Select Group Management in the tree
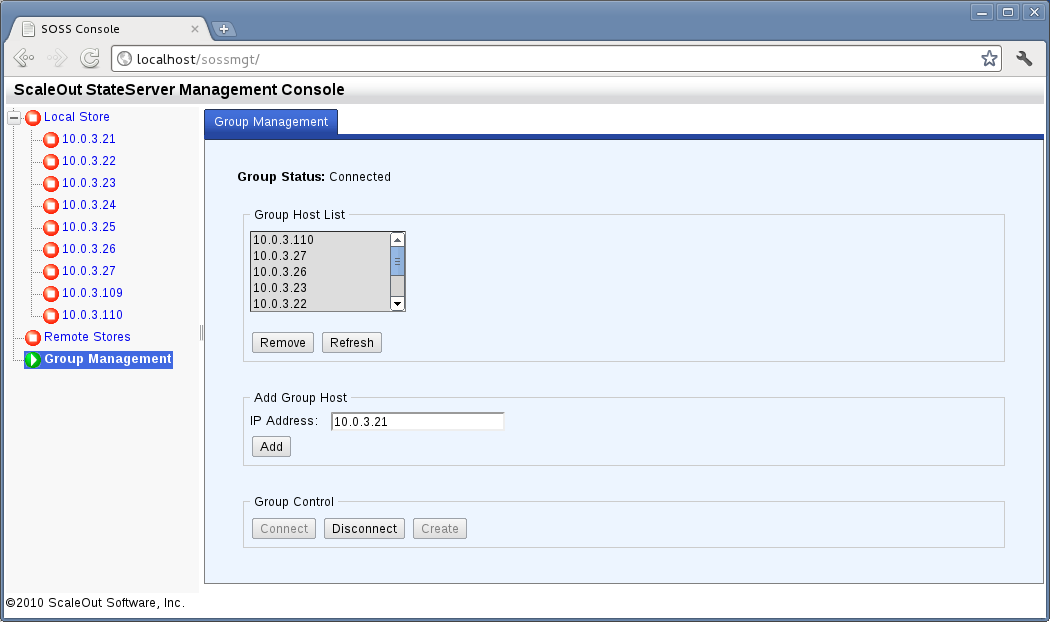This screenshot has width=1050, height=622. point(108,359)
